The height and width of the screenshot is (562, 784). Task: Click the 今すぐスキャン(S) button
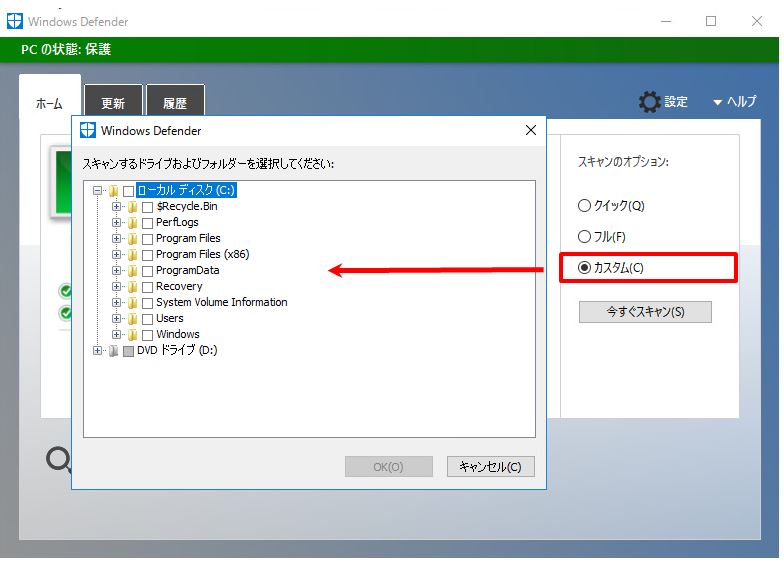(x=645, y=312)
